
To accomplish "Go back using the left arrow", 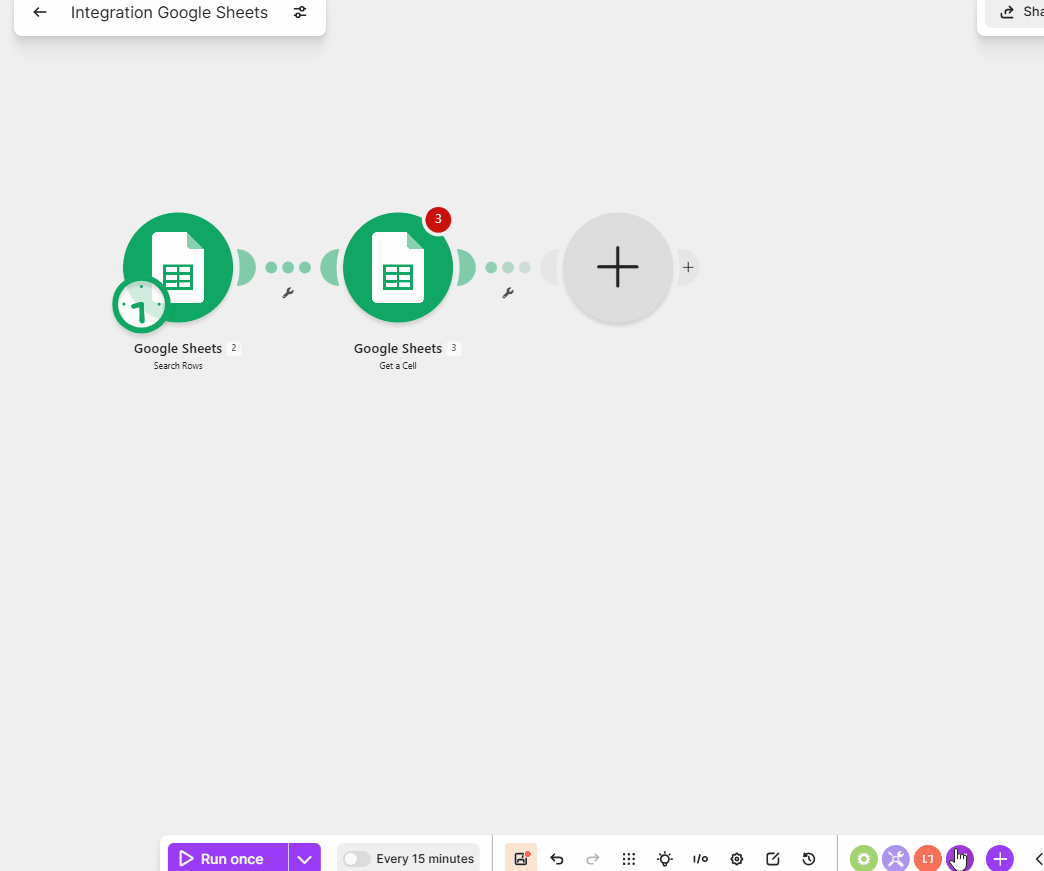I will (40, 12).
